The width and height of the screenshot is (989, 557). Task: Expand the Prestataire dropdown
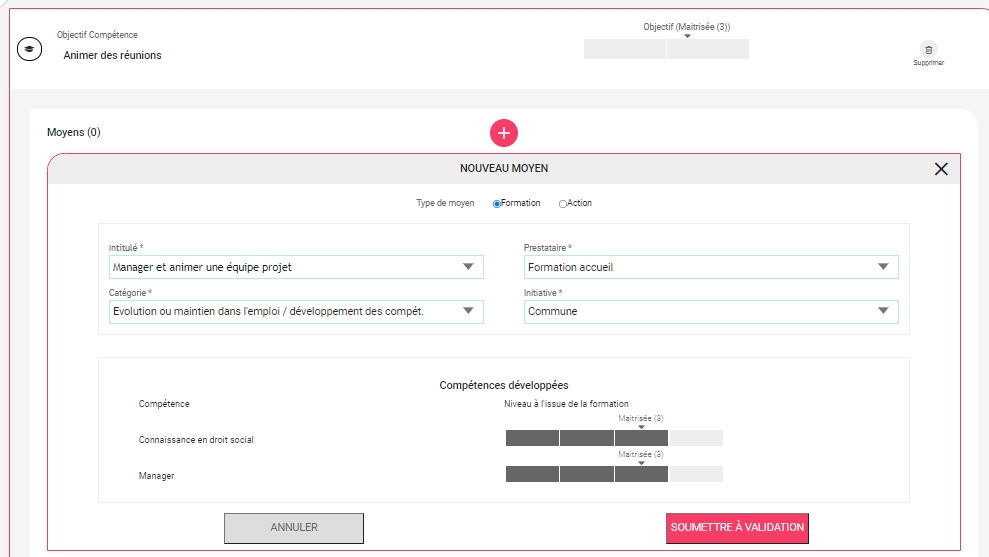point(711,267)
